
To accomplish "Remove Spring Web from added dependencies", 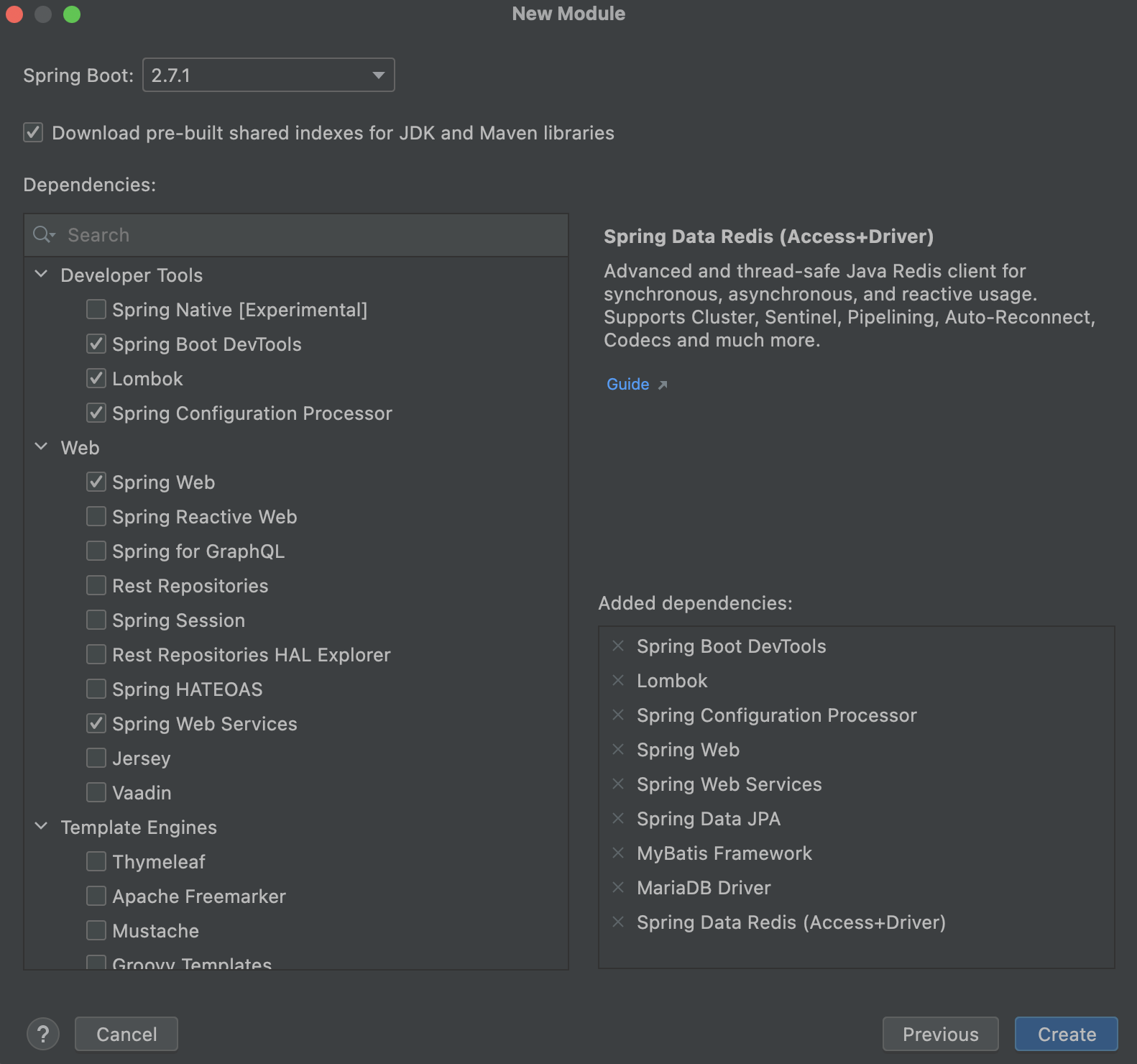I will 617,749.
